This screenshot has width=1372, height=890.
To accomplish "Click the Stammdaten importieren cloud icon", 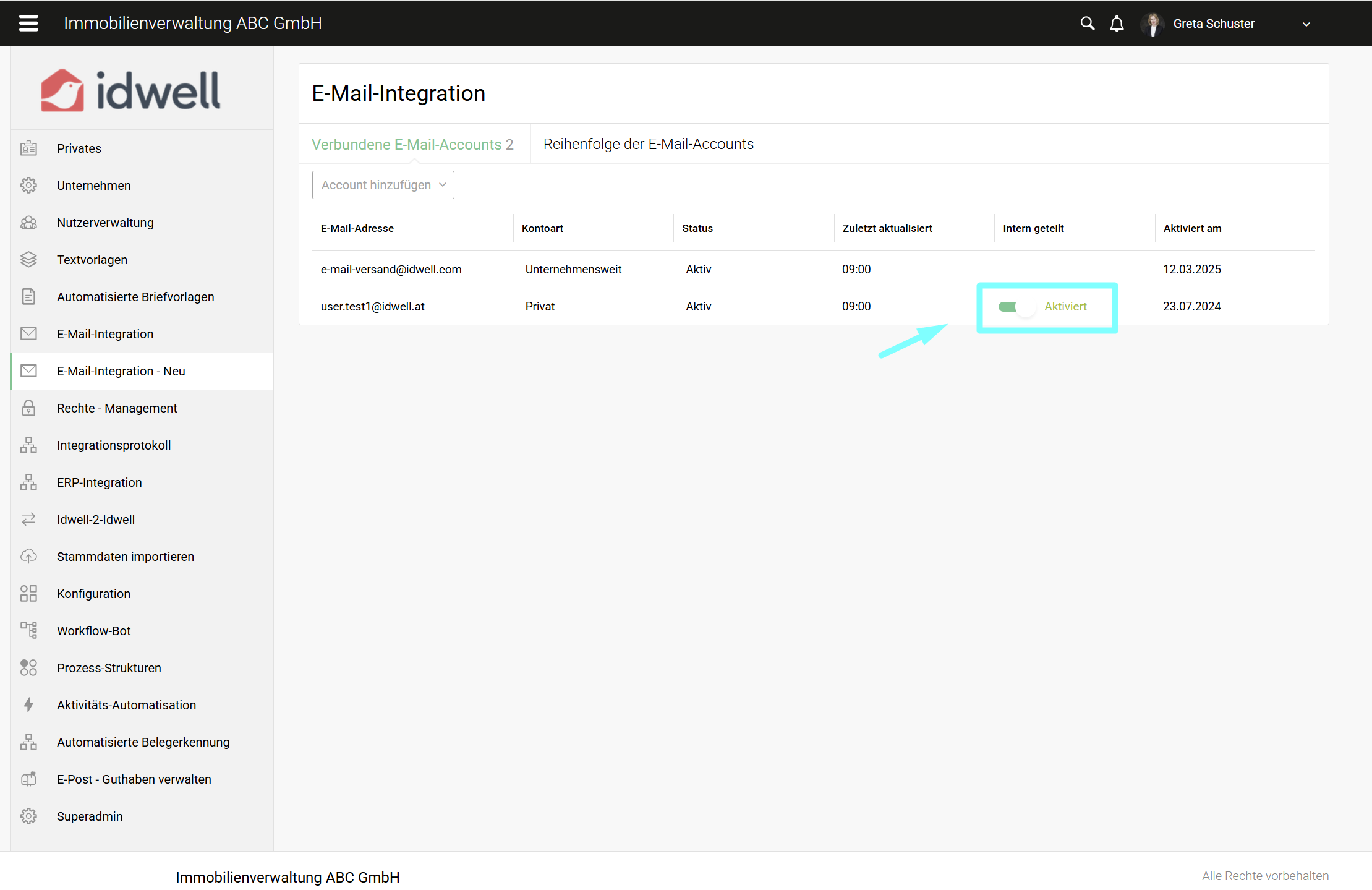I will click(28, 556).
